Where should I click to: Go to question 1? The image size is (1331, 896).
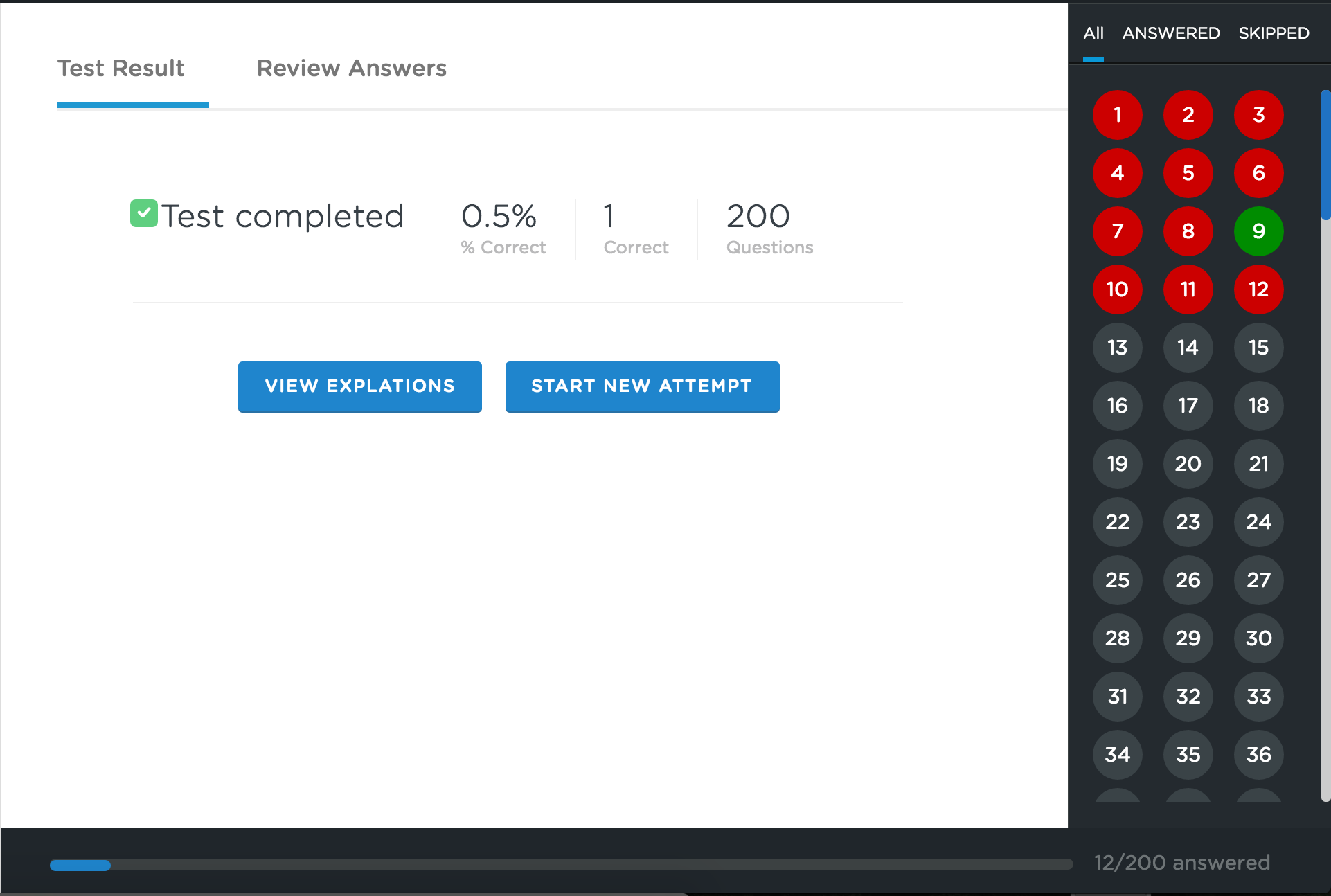(1118, 115)
